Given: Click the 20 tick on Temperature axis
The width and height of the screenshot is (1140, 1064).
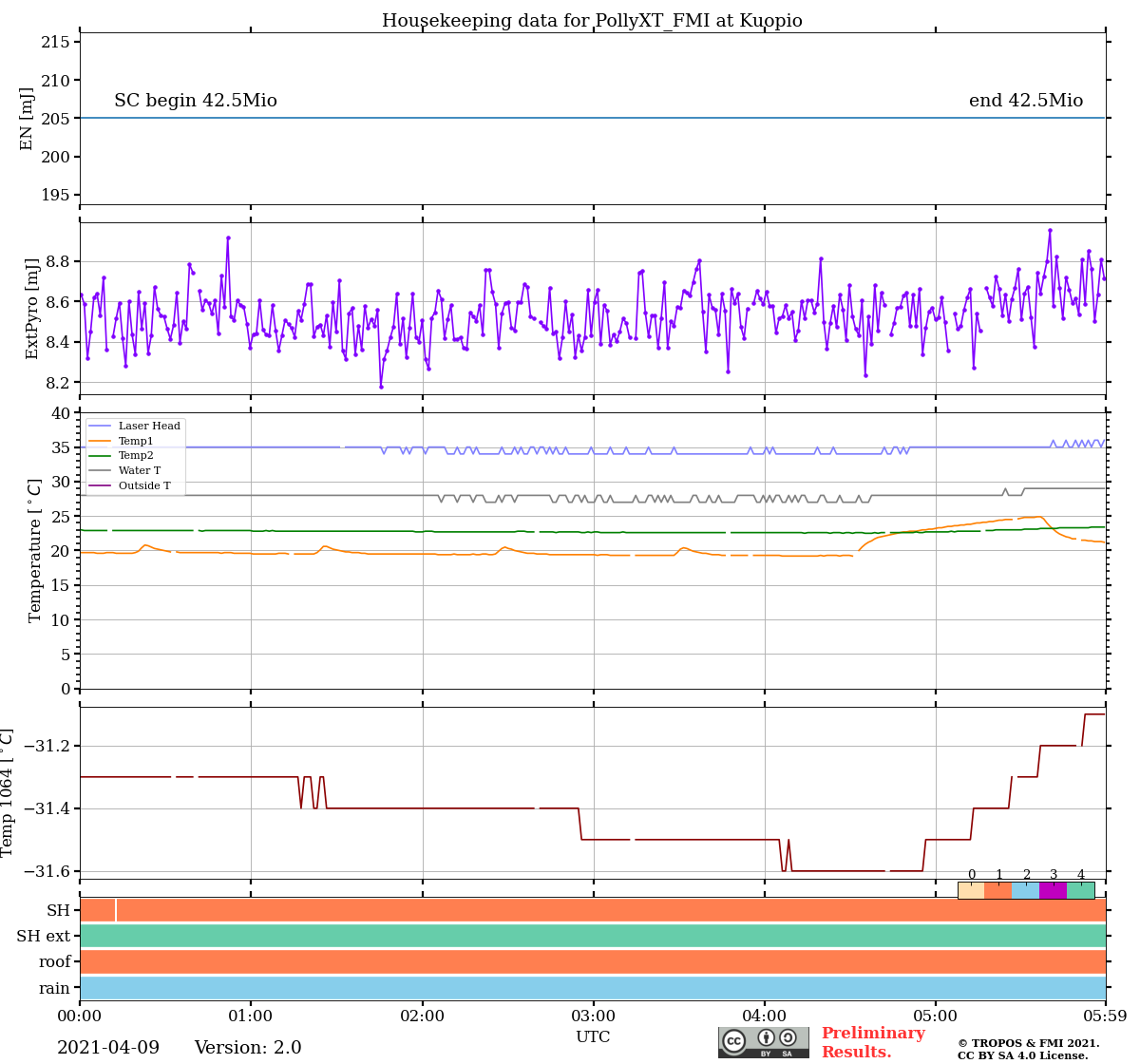Looking at the screenshot, I should point(61,551).
